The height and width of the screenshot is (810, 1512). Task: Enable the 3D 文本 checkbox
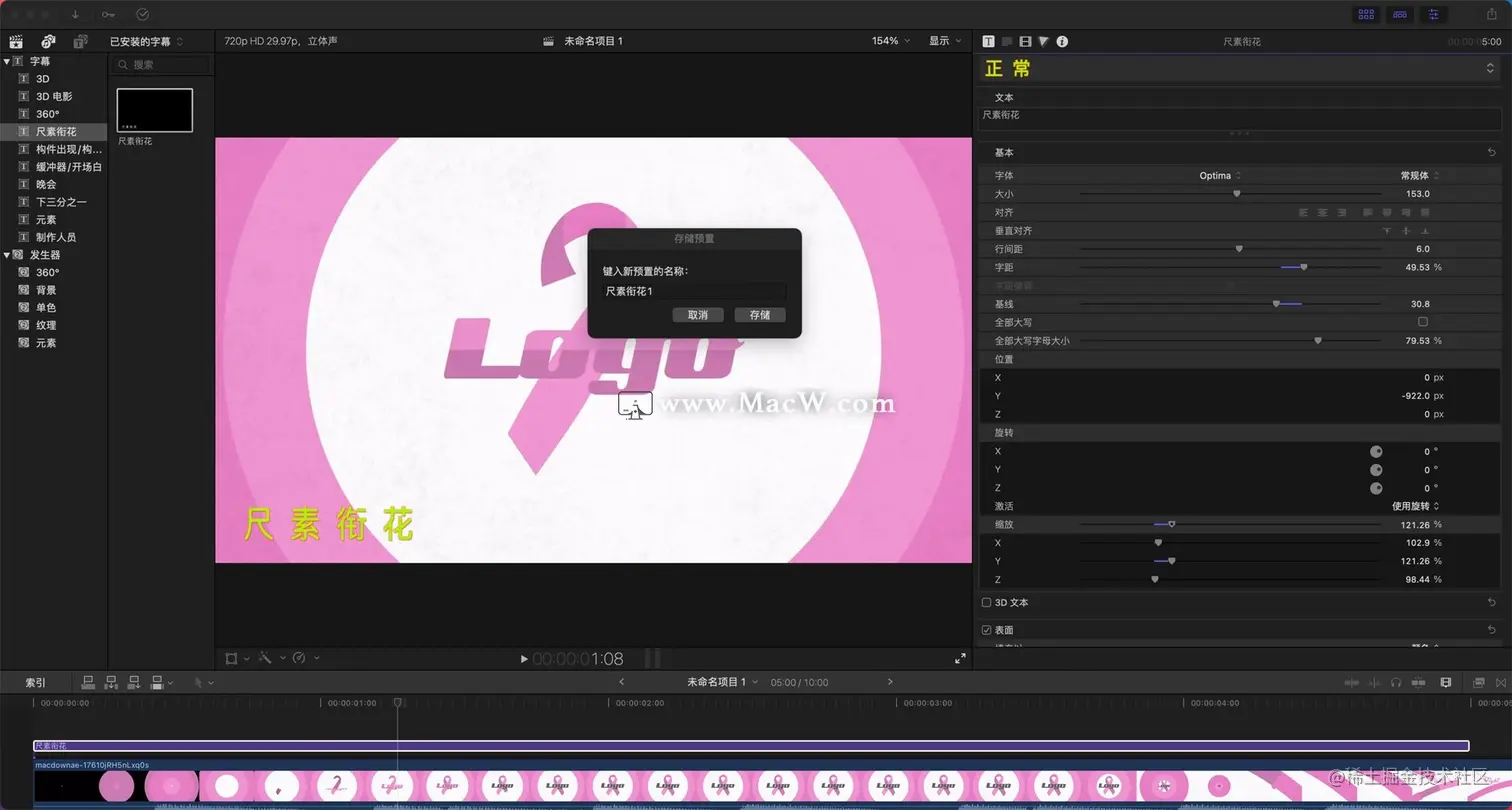coord(986,603)
